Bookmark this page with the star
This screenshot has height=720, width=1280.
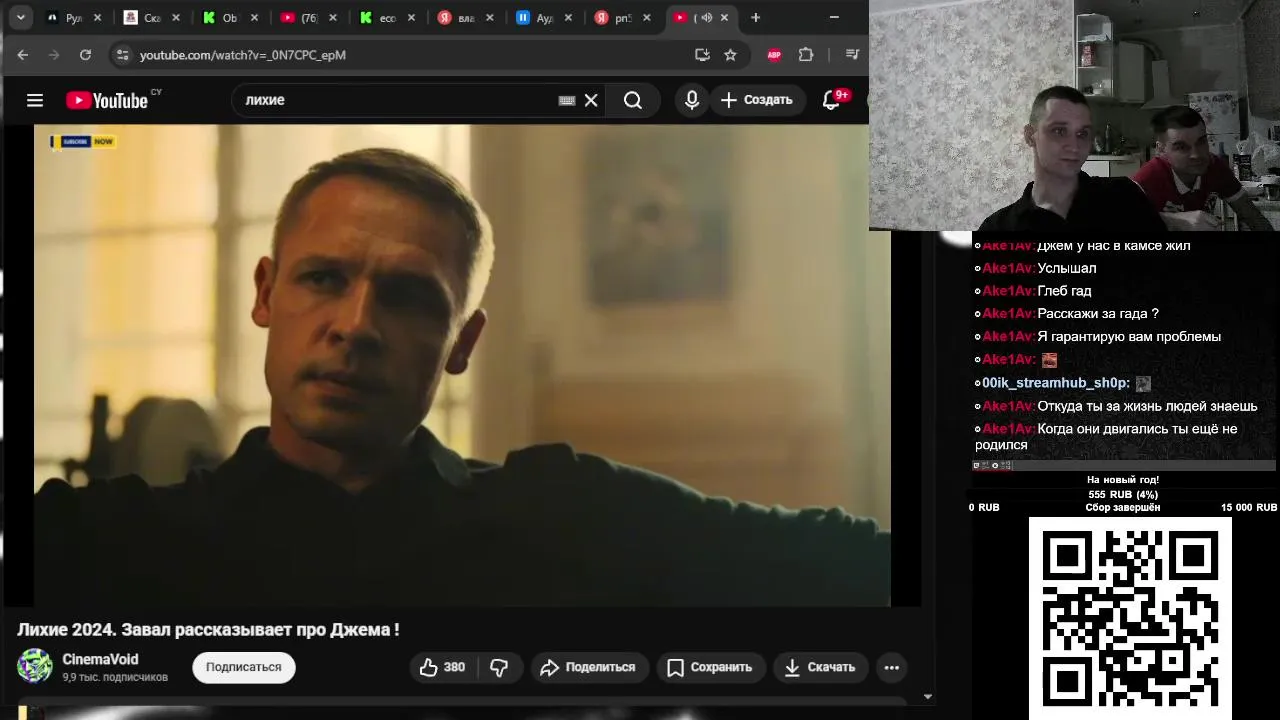pos(730,55)
